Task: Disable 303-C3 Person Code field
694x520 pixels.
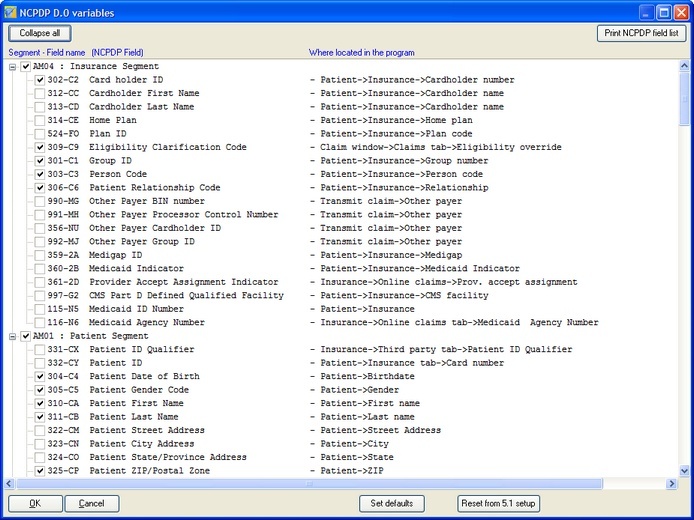Action: 40,174
